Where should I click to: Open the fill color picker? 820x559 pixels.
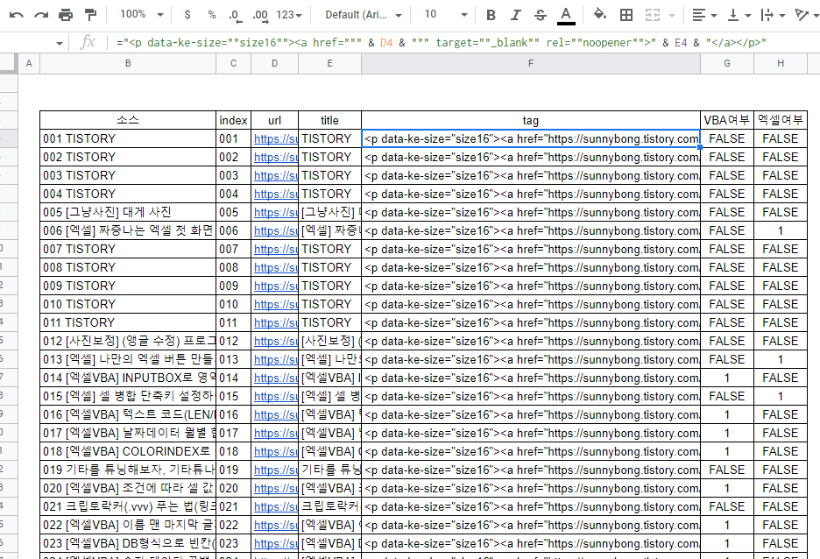(x=600, y=14)
